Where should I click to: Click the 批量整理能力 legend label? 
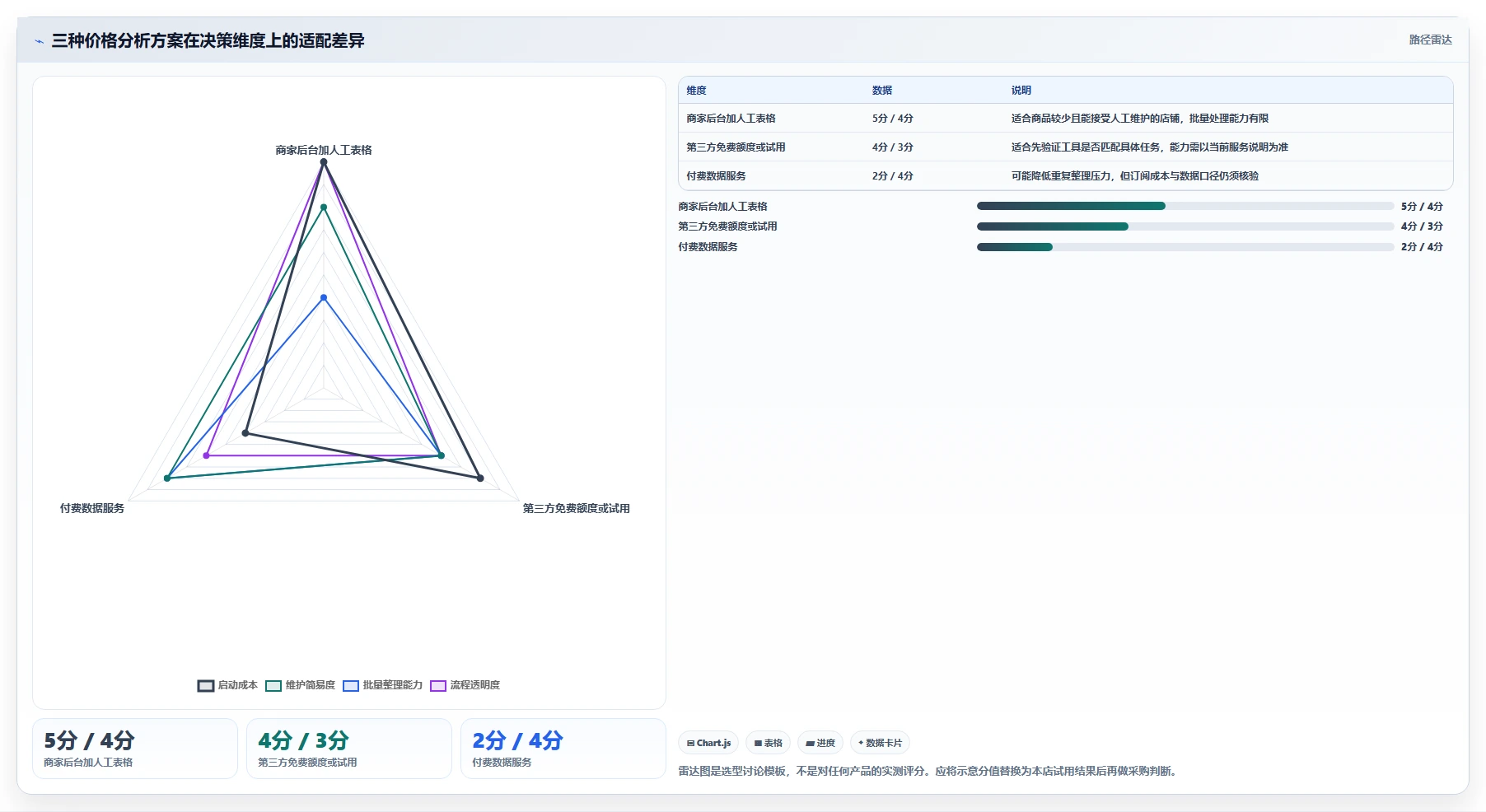pos(393,685)
